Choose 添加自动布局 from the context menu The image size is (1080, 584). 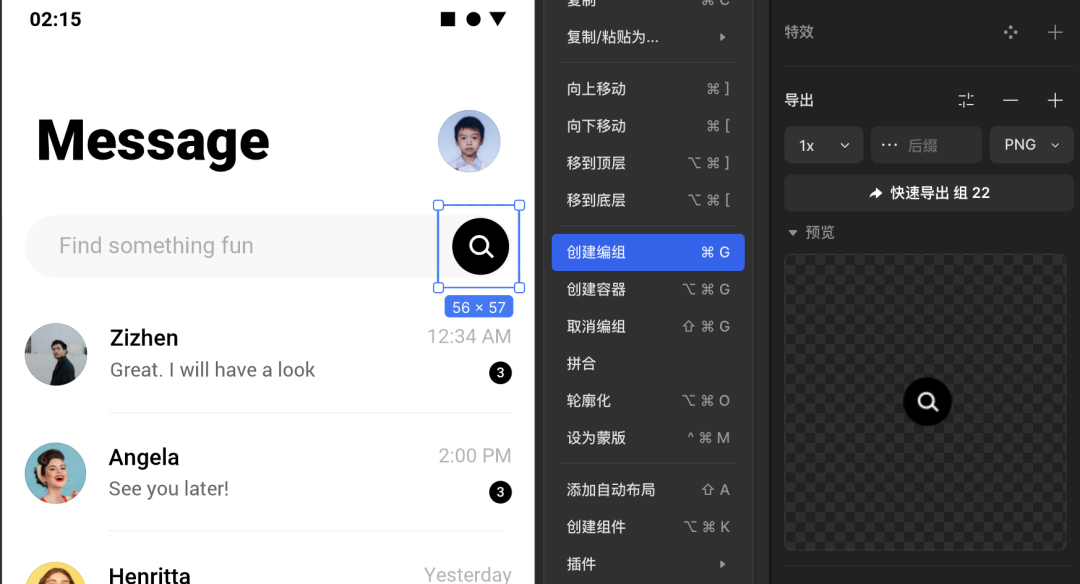(x=647, y=490)
